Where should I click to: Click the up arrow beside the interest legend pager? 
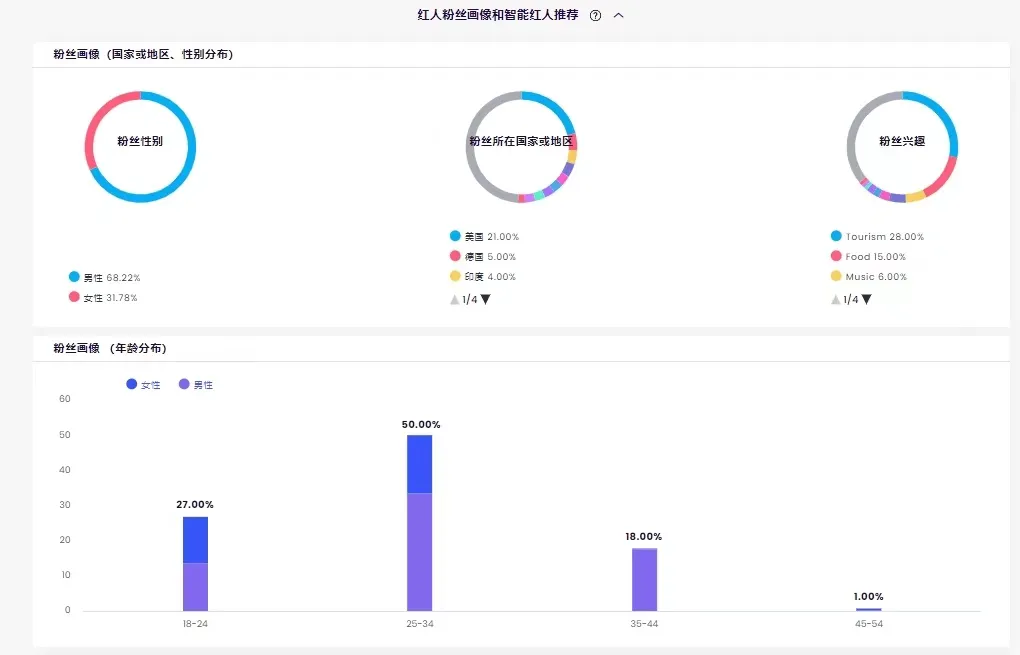[x=835, y=298]
